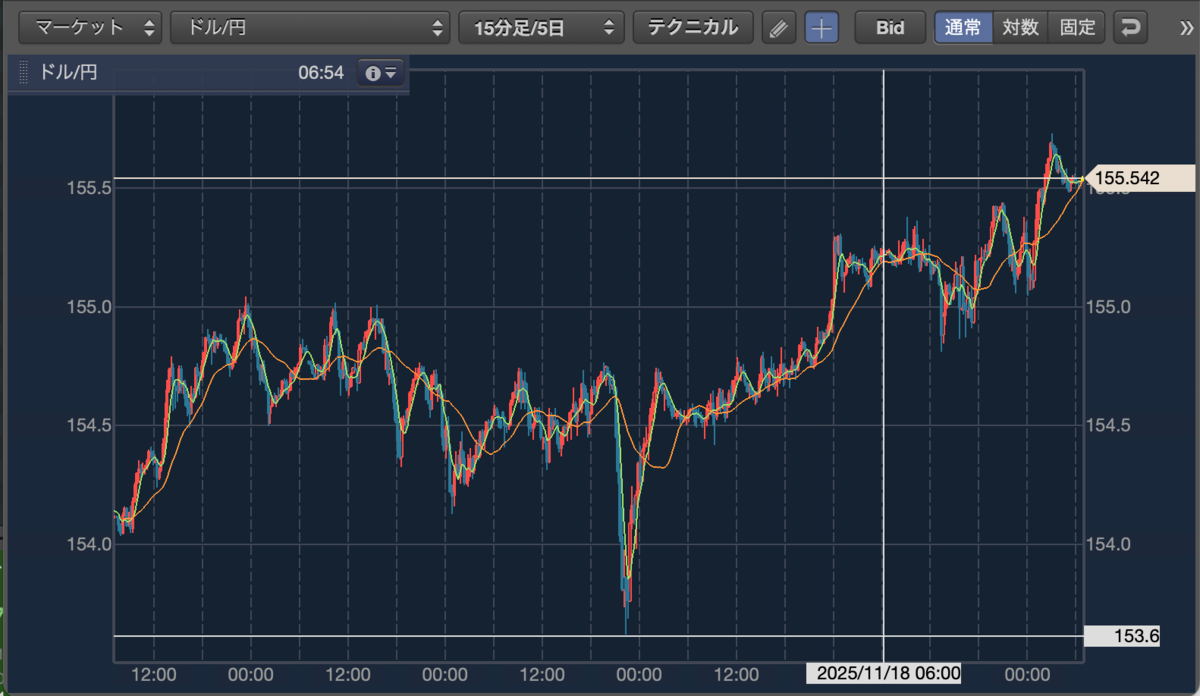Open the ドル/円 currency pair dropdown
Image resolution: width=1200 pixels, height=696 pixels.
pyautogui.click(x=311, y=28)
